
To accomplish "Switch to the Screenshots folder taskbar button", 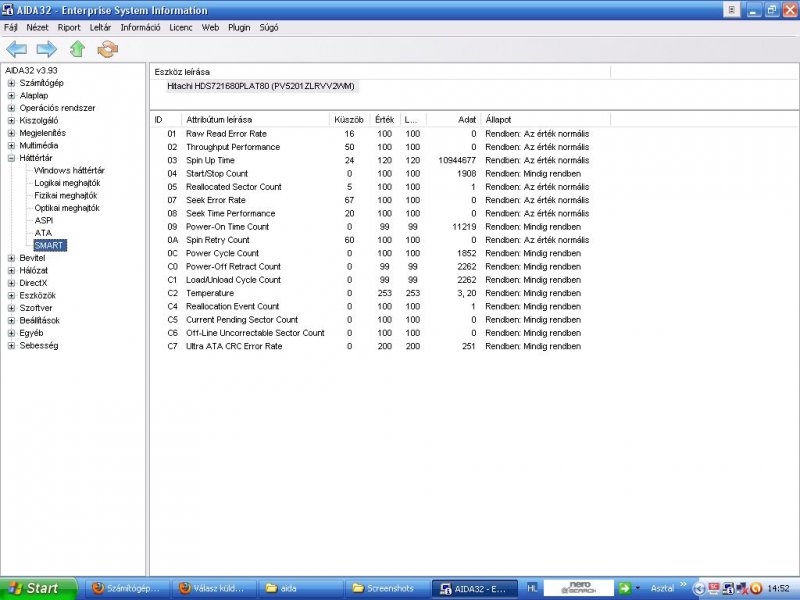I will 387,588.
